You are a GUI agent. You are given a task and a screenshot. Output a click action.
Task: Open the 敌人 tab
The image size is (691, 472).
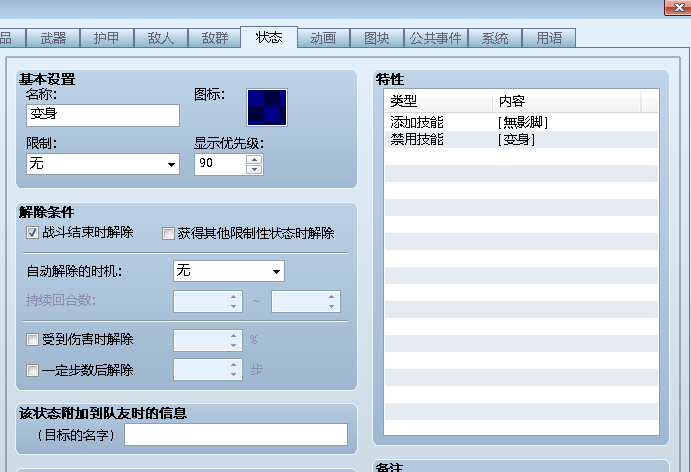coord(161,38)
